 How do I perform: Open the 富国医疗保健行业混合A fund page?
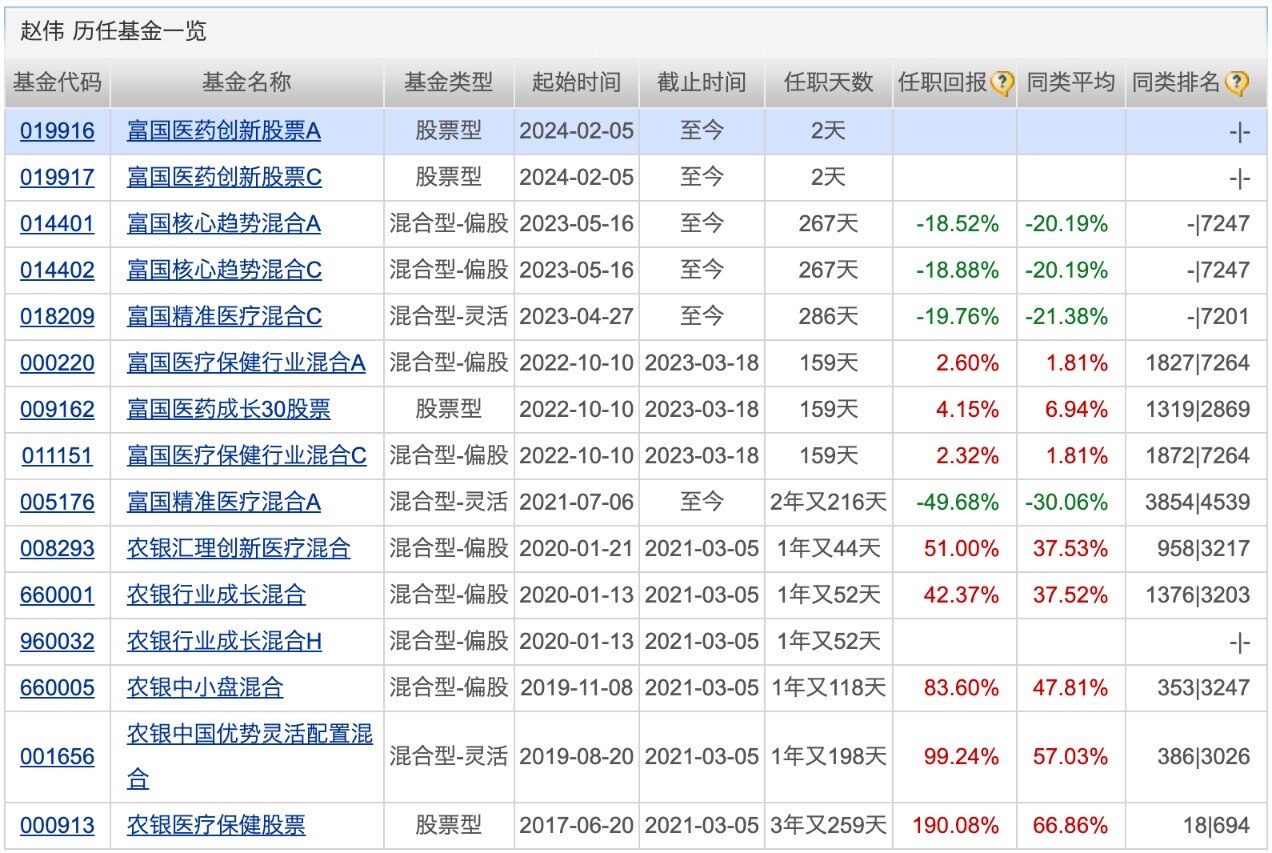246,363
